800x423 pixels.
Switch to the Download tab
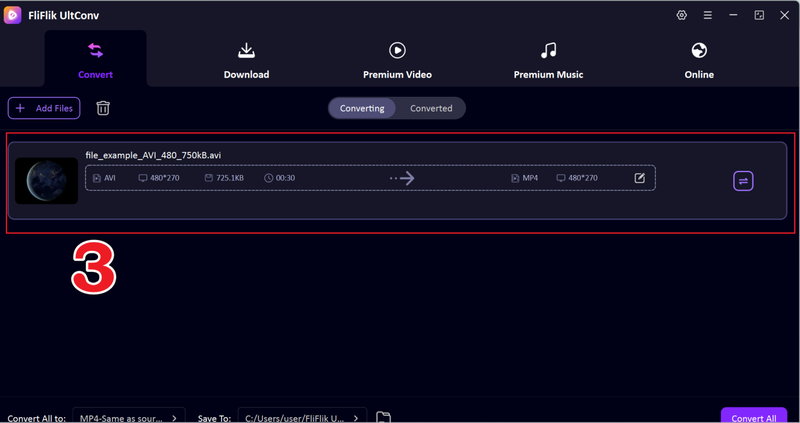[x=246, y=60]
